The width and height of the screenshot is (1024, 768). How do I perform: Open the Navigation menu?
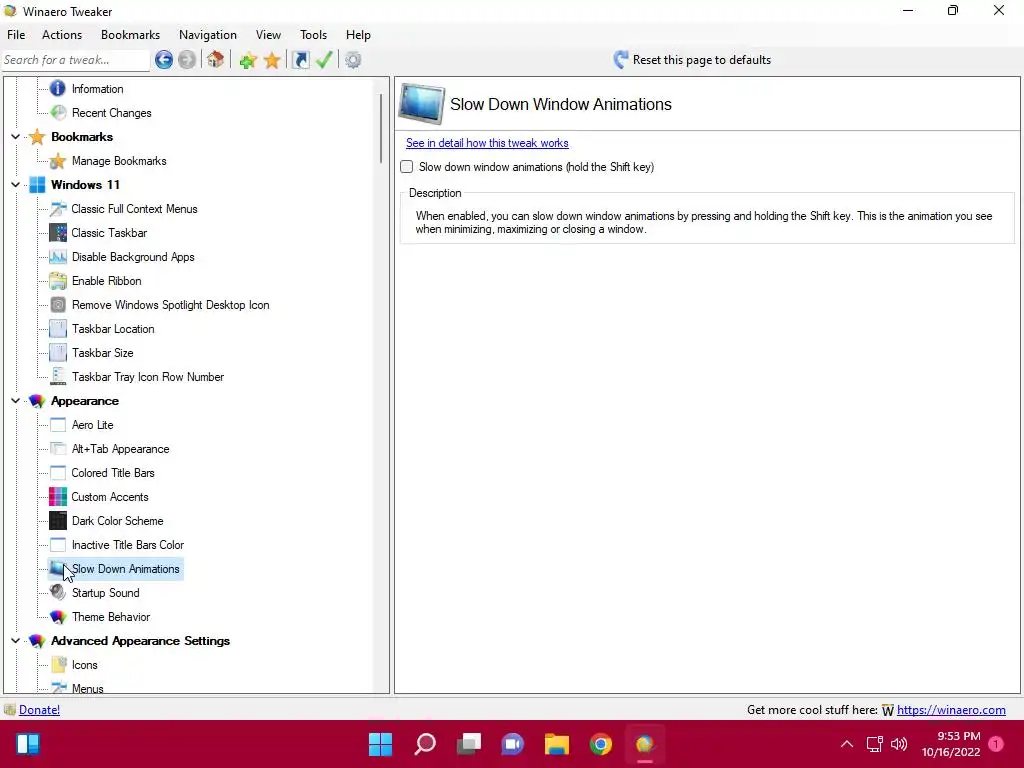click(208, 35)
